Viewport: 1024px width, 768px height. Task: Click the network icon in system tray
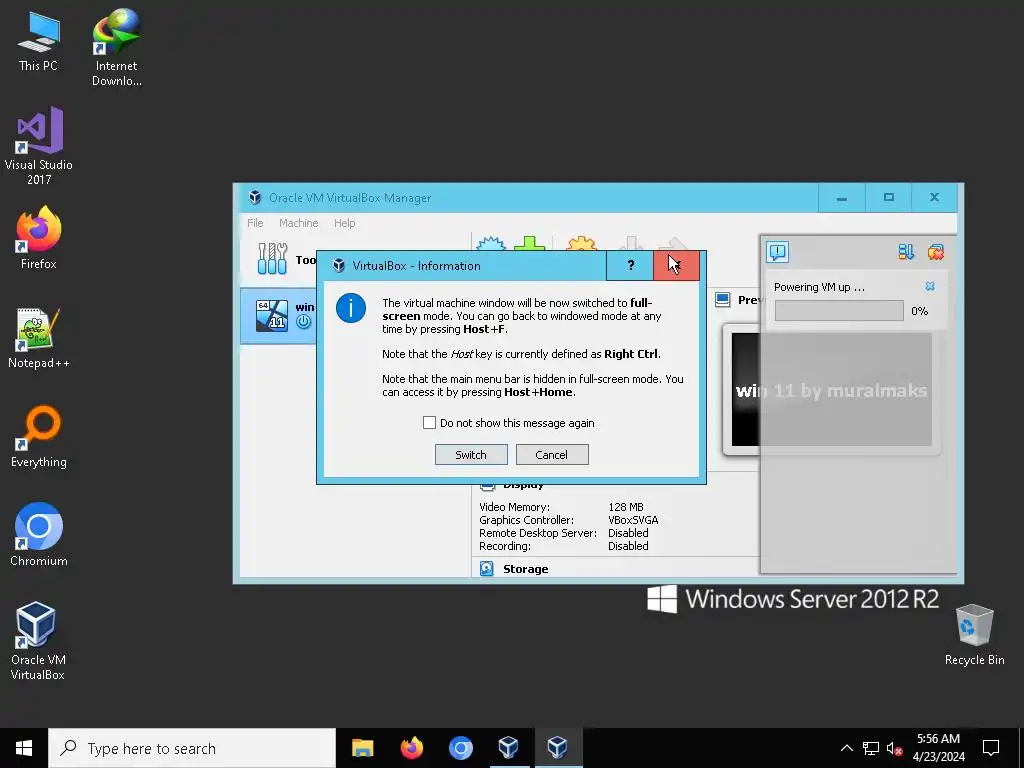(871, 748)
